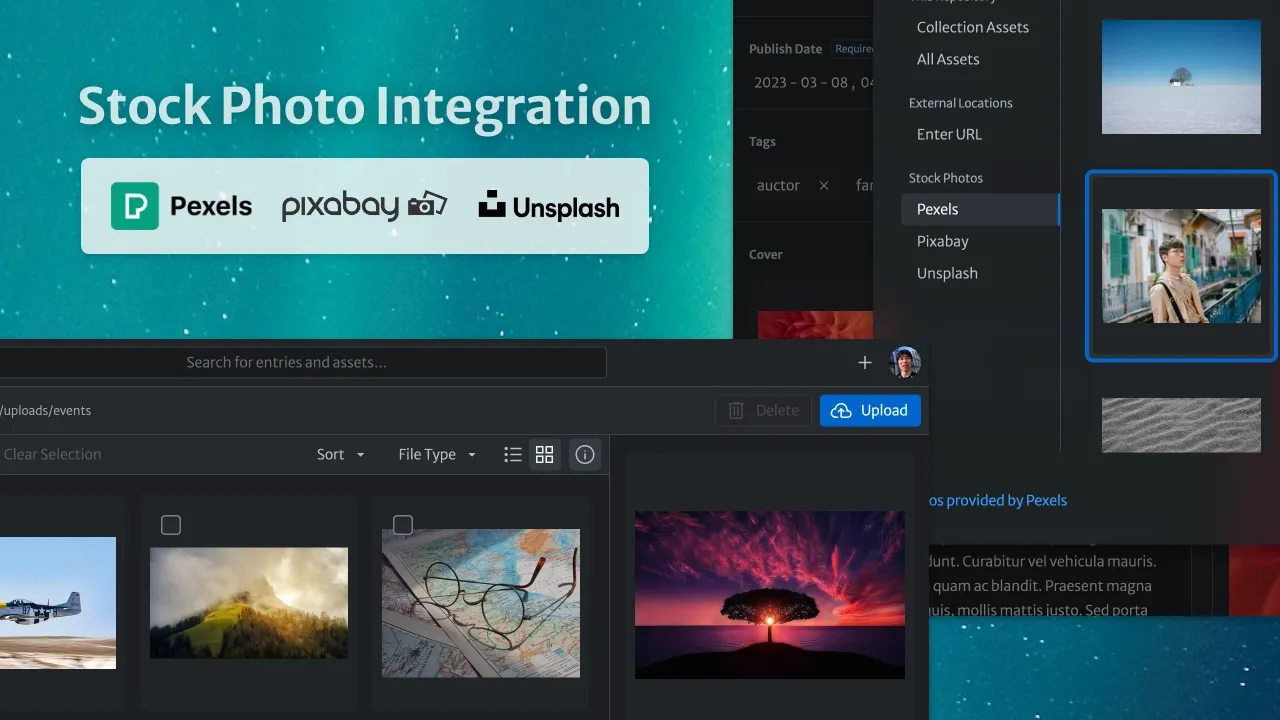The height and width of the screenshot is (720, 1280).
Task: Switch to list view layout
Action: pyautogui.click(x=513, y=455)
